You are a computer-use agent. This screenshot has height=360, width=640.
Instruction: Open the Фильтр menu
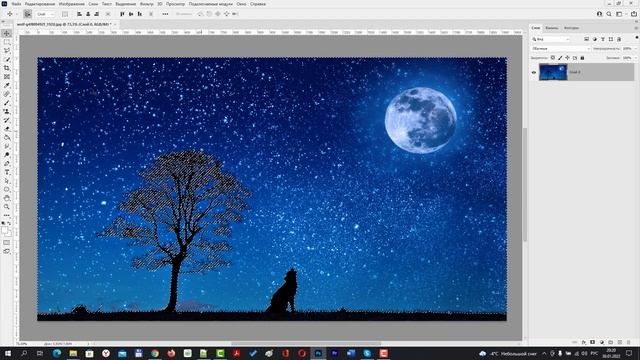point(147,4)
